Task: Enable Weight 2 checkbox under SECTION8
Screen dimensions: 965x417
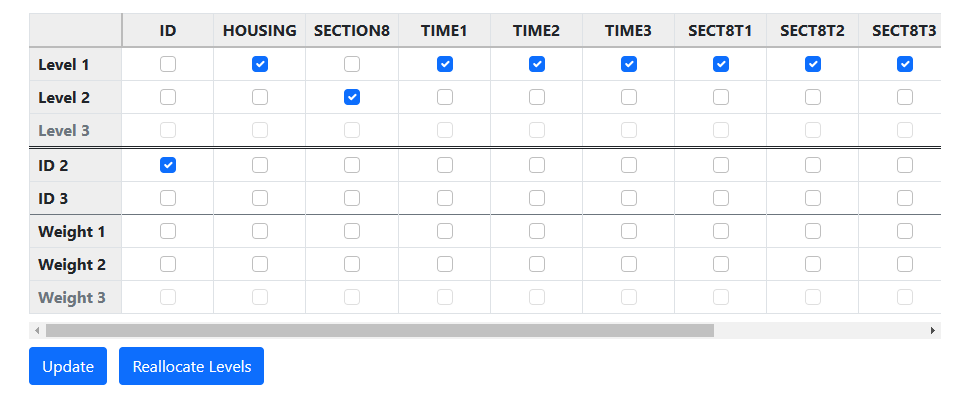Action: point(352,264)
